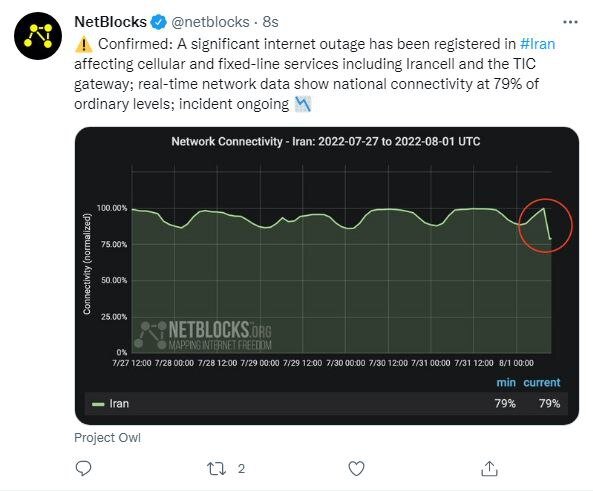Click the retweet count 2

(x=241, y=469)
